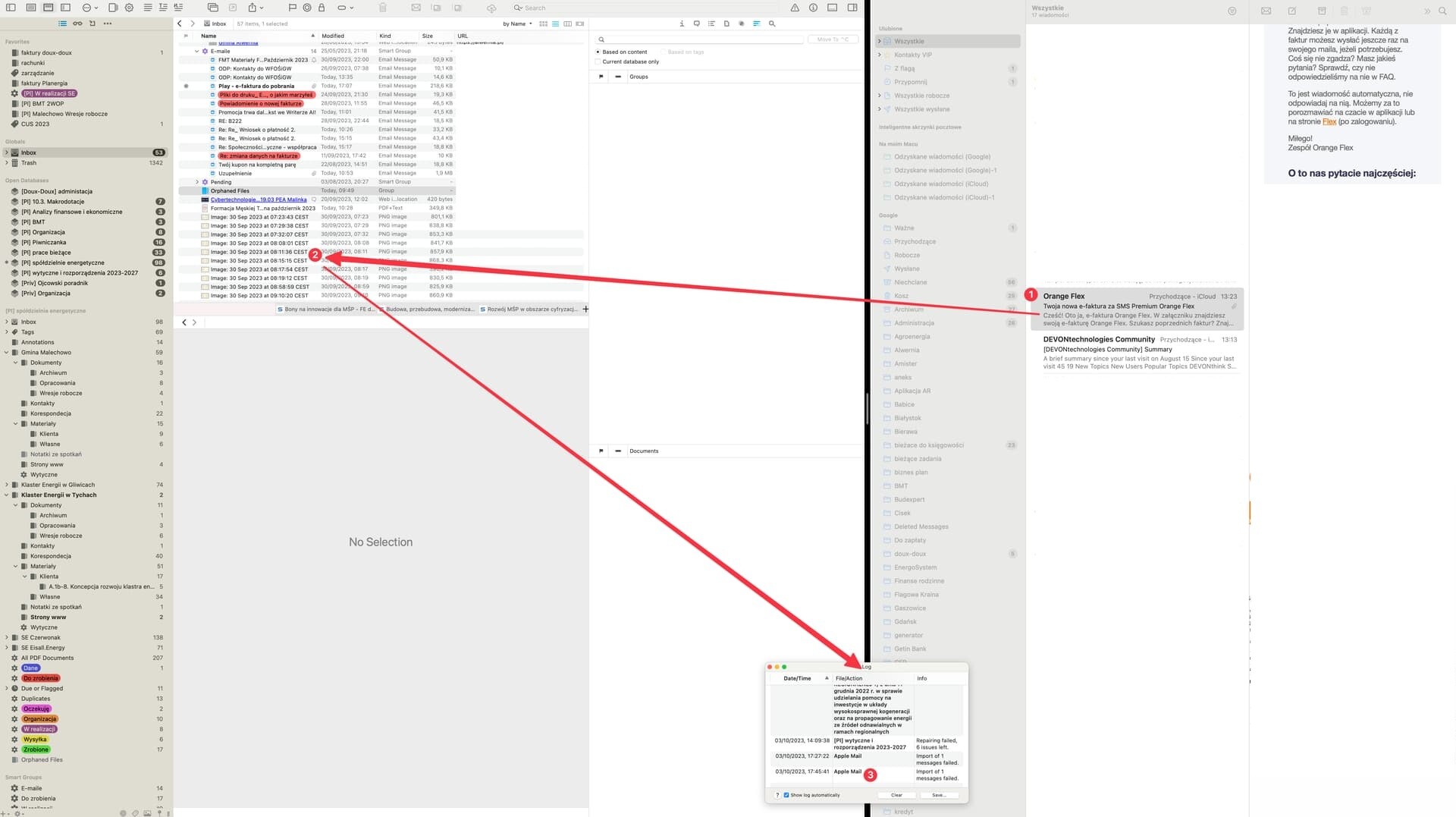Screen dimensions: 1456x817
Task: Click the padlock lock icon in toolbar
Action: click(322, 8)
